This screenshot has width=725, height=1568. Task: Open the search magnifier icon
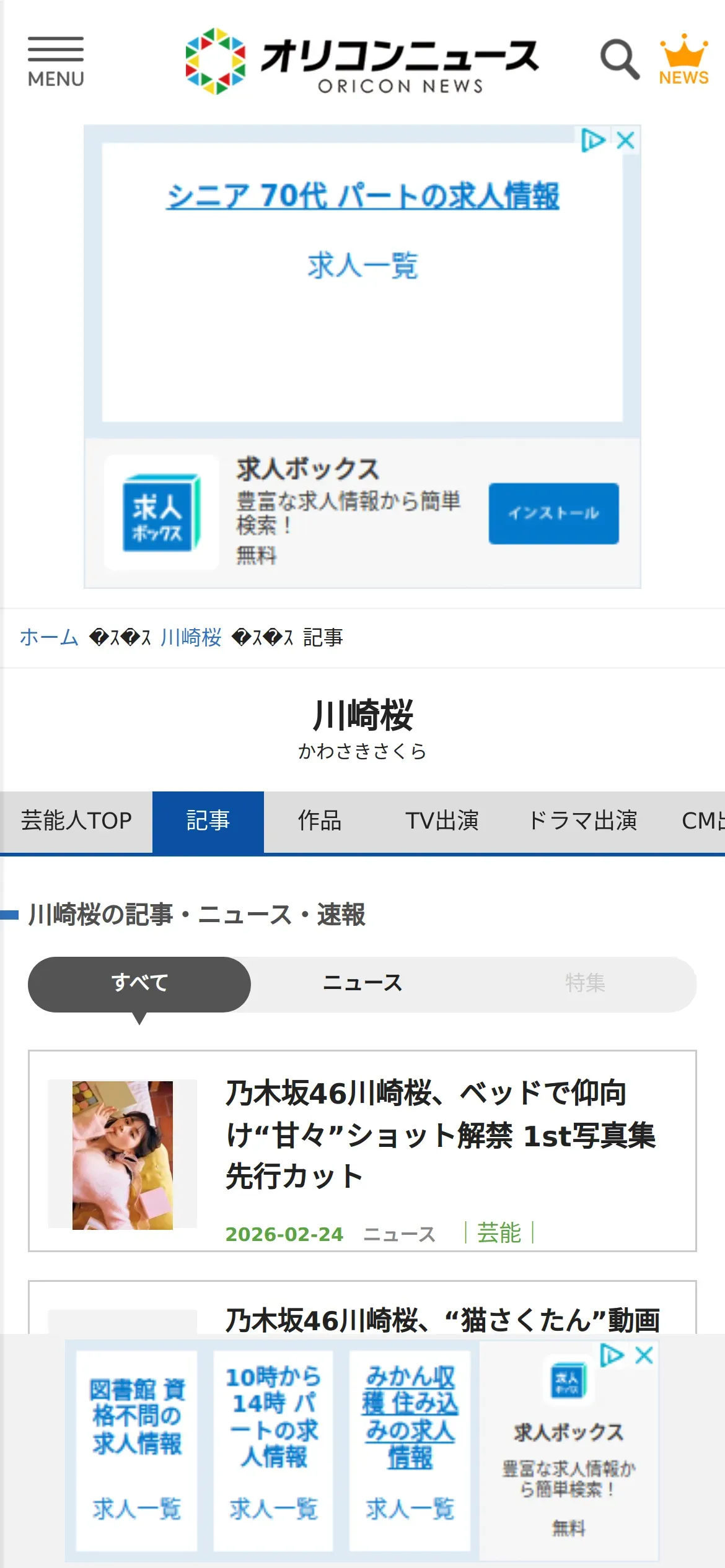[x=620, y=59]
